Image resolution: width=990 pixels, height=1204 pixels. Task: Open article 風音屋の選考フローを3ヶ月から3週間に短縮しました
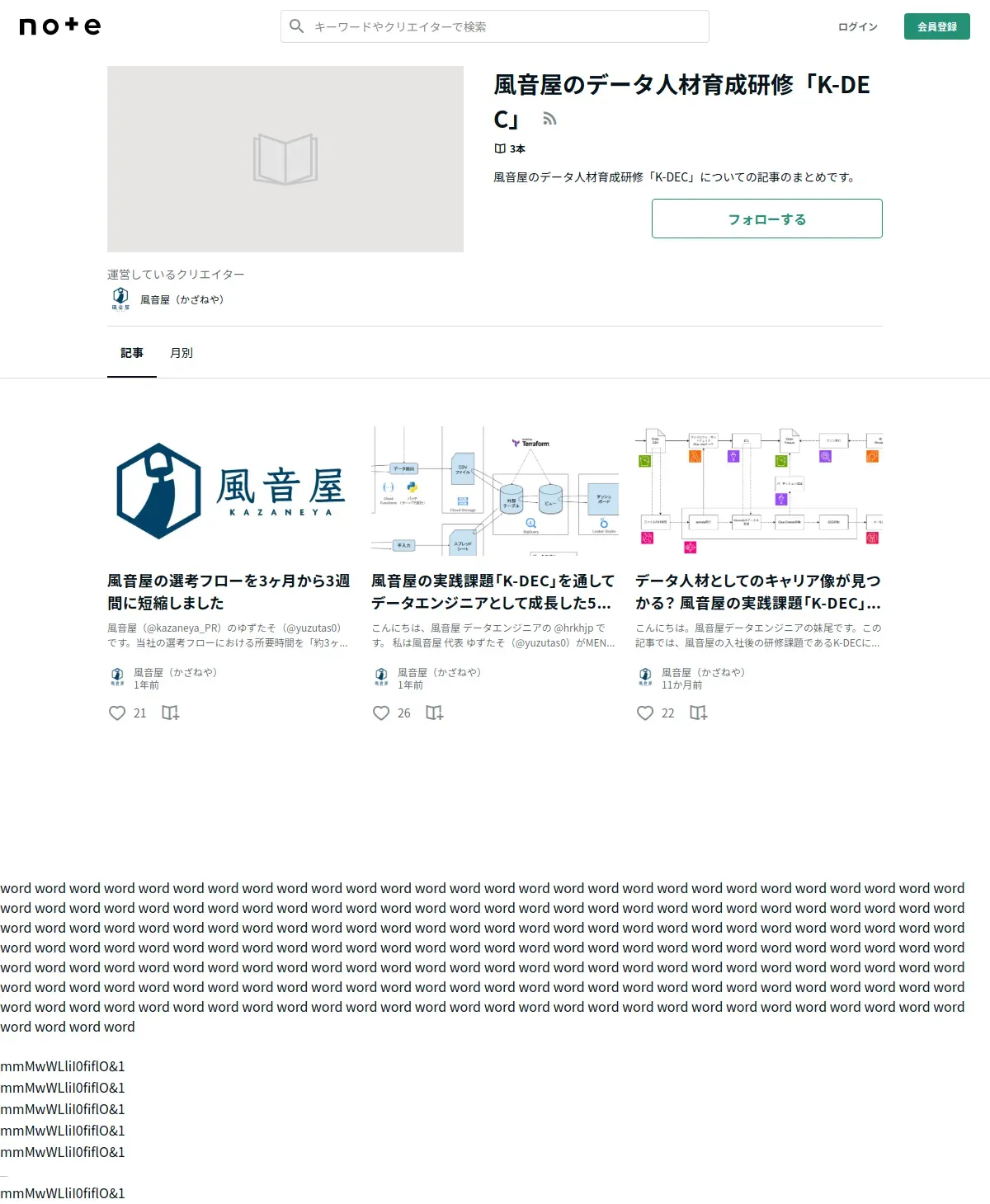(x=229, y=592)
